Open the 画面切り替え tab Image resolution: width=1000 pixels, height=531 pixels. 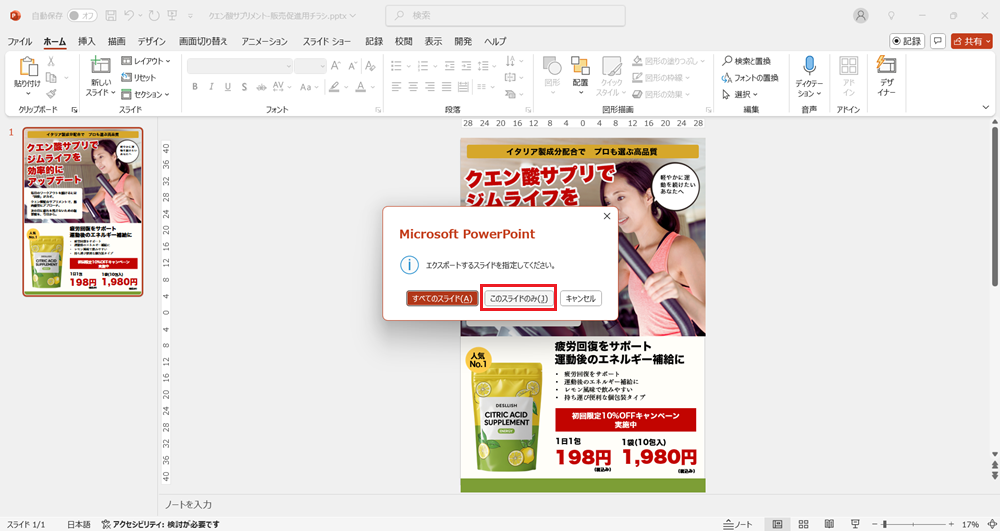tap(203, 41)
